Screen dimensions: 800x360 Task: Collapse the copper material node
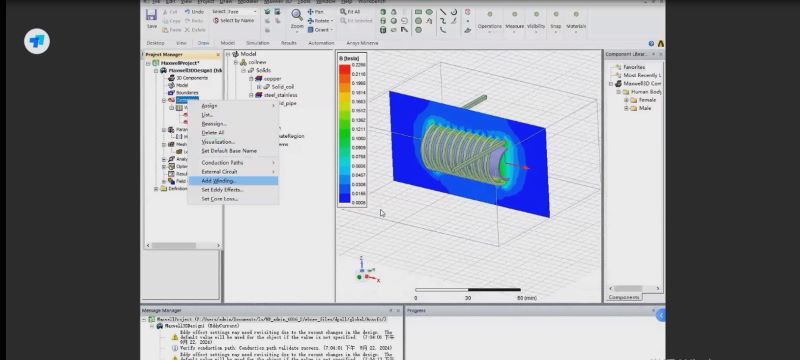[251, 79]
